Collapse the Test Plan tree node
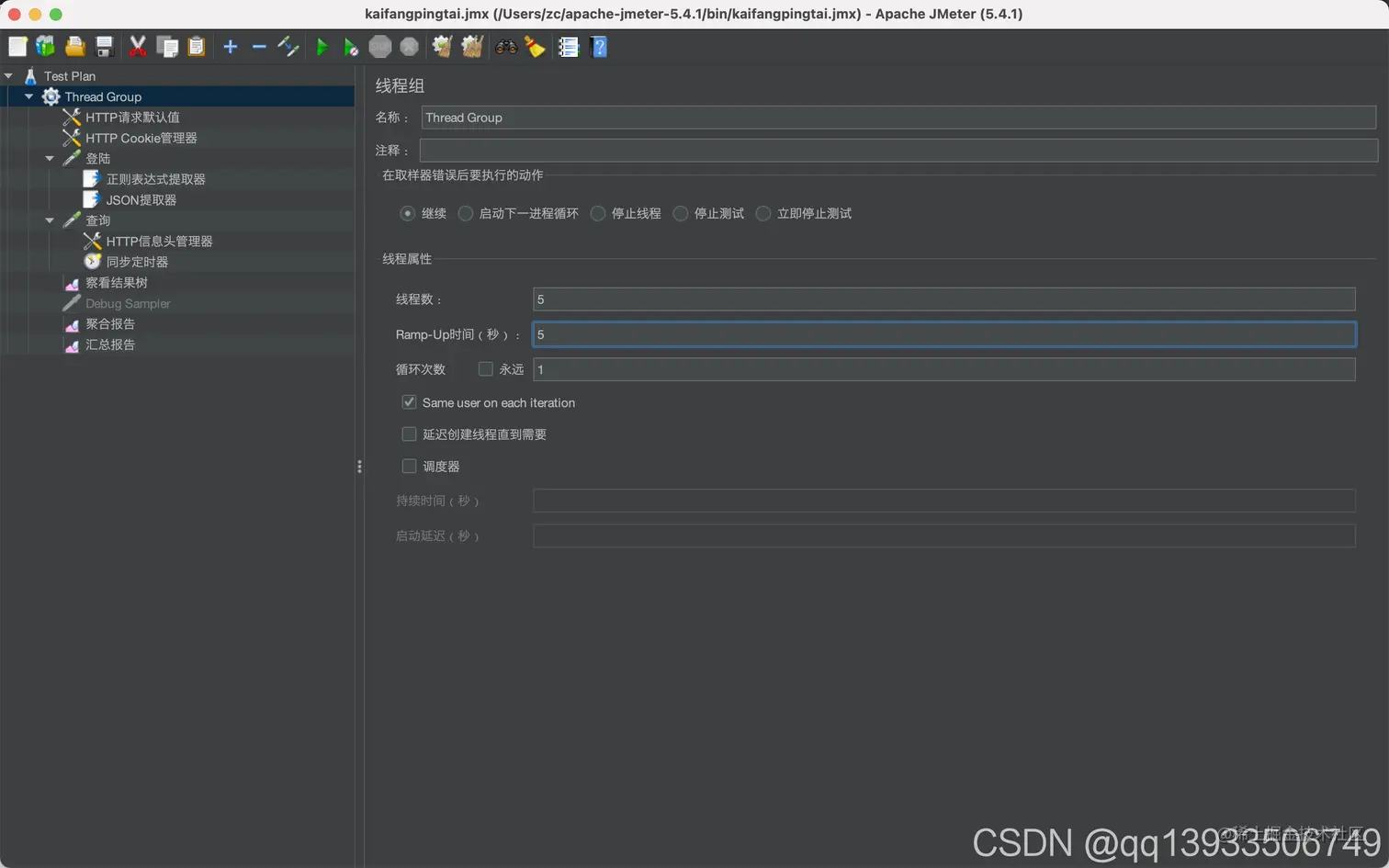Screen dimensions: 1389x868 coord(8,76)
